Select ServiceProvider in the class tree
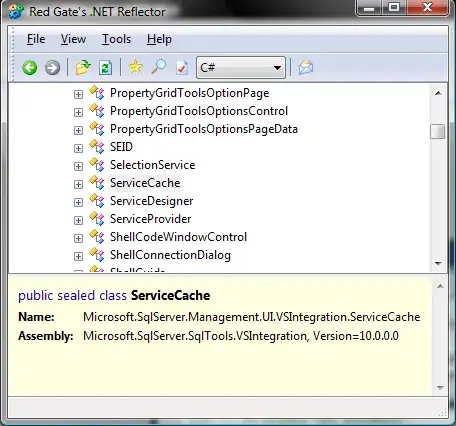The width and height of the screenshot is (456, 426). 151,219
